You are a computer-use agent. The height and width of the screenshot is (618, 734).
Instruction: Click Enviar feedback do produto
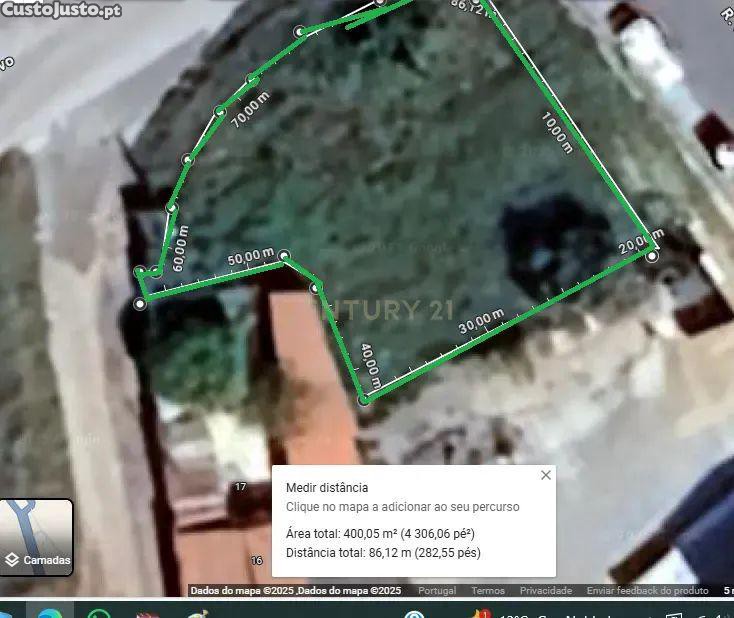647,591
